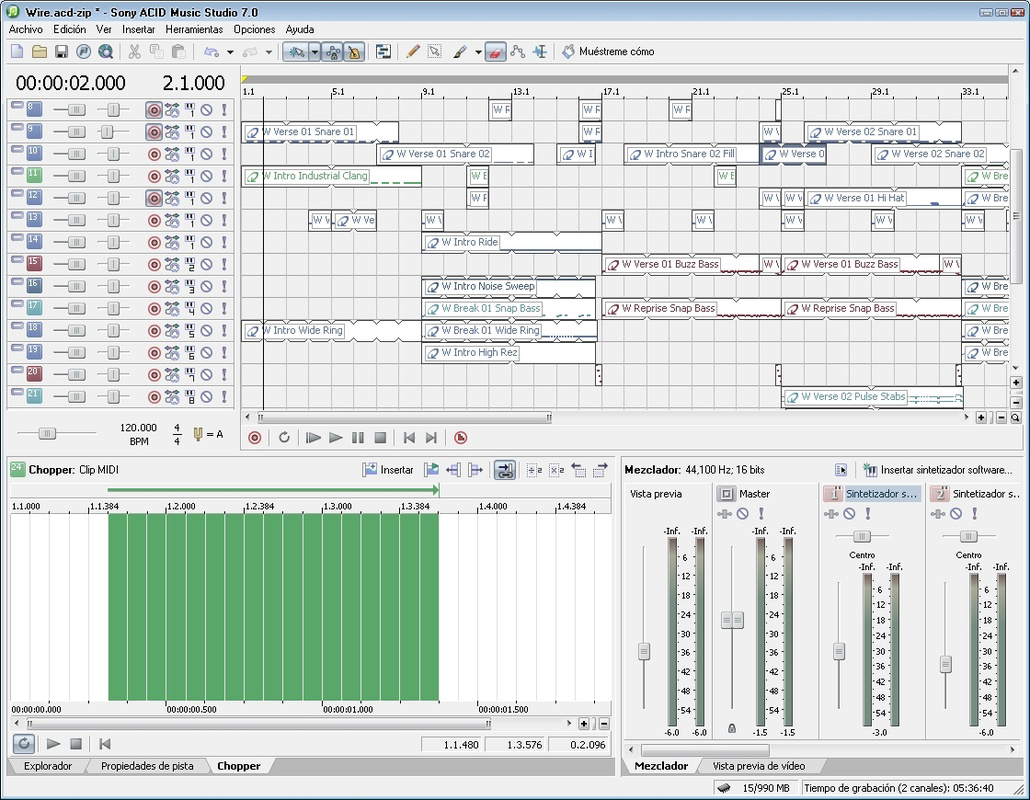This screenshot has height=800, width=1030.
Task: Click Double Selection icon in Chopper
Action: pos(557,470)
